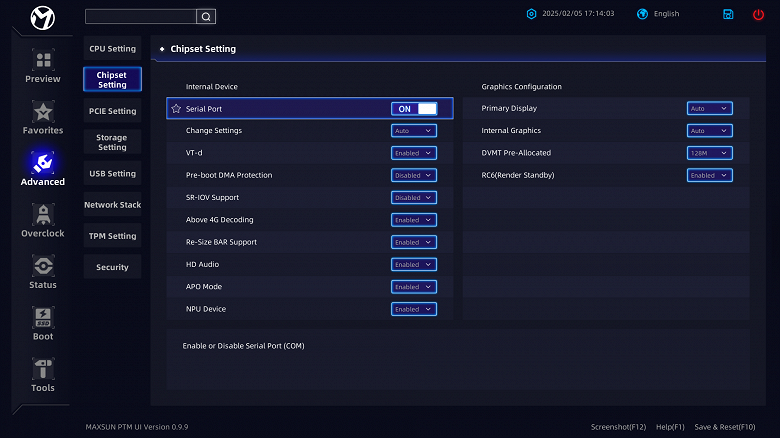780x438 pixels.
Task: Open the Boot section icon
Action: pos(42,317)
